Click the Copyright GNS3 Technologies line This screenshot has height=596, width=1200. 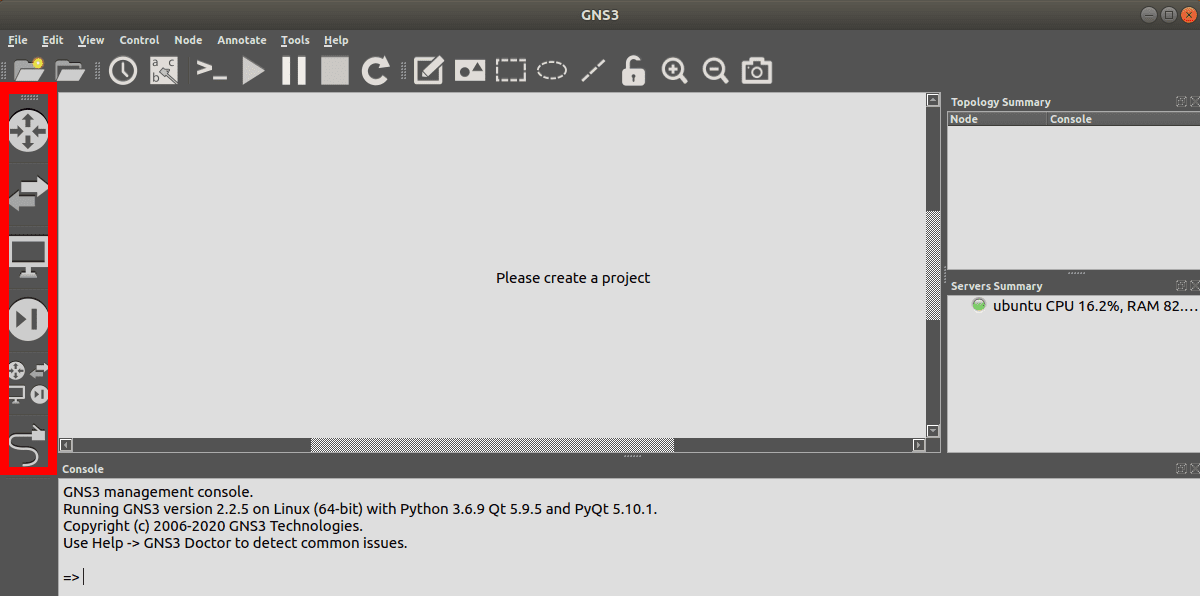213,526
